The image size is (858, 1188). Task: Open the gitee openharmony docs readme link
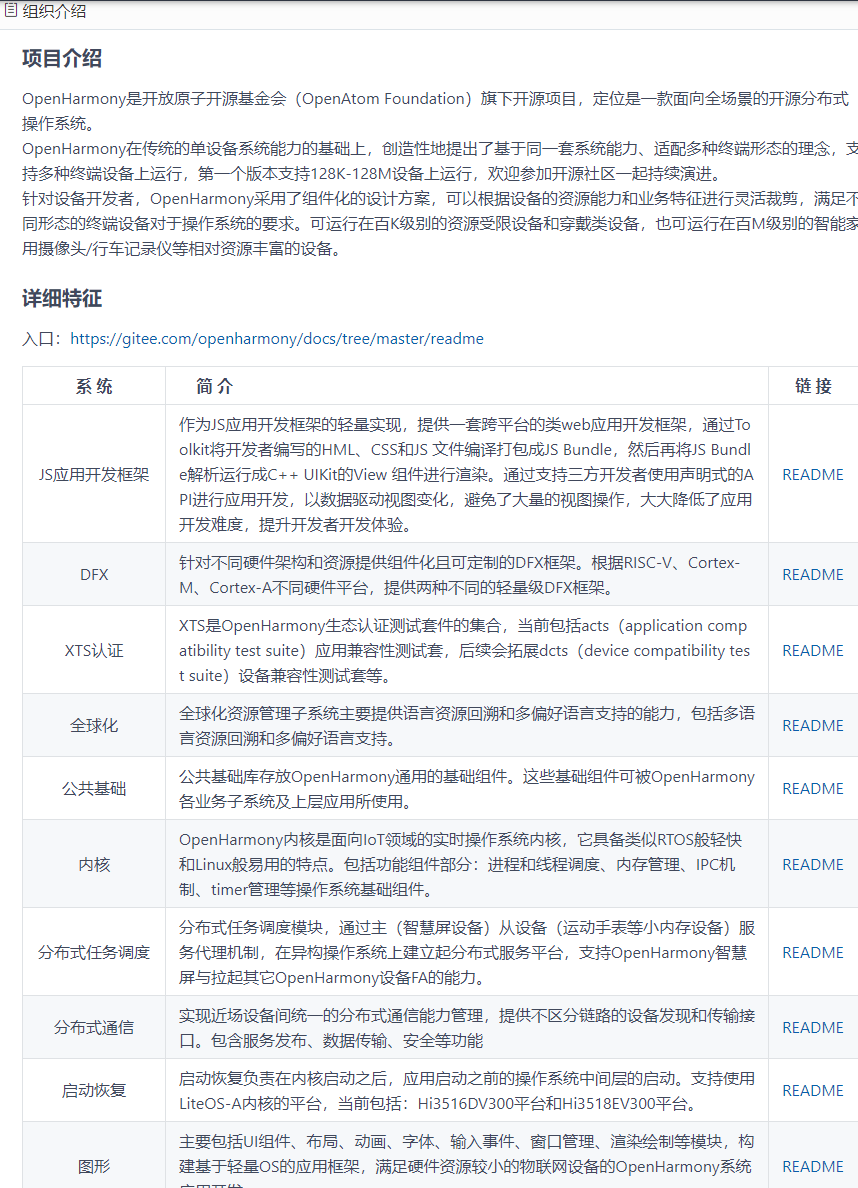(277, 339)
